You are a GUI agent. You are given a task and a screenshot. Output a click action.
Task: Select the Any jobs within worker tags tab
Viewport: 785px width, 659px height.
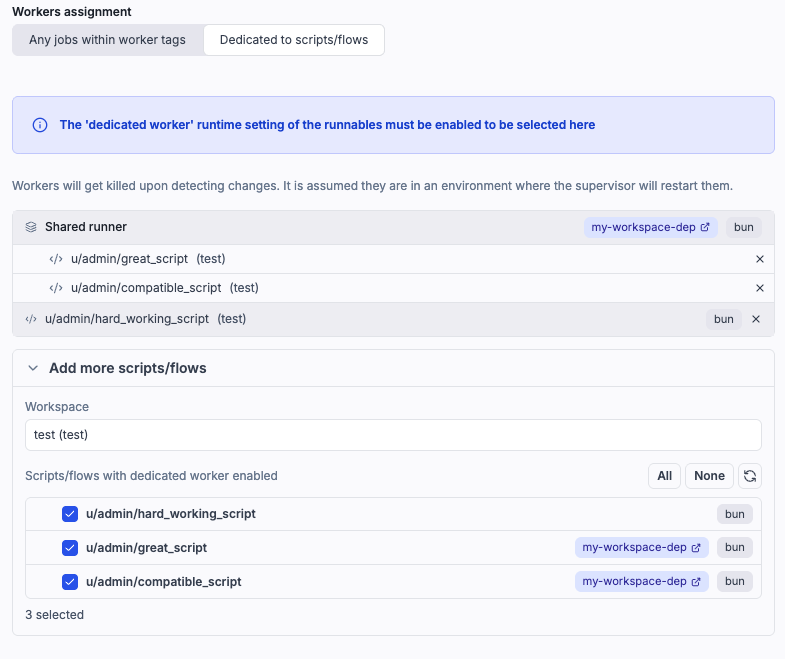point(107,40)
